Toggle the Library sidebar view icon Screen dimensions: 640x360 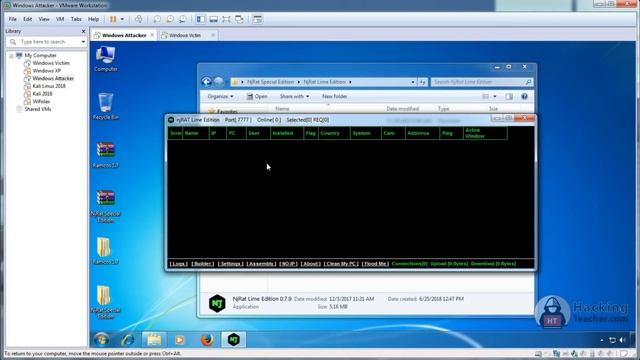(x=201, y=19)
